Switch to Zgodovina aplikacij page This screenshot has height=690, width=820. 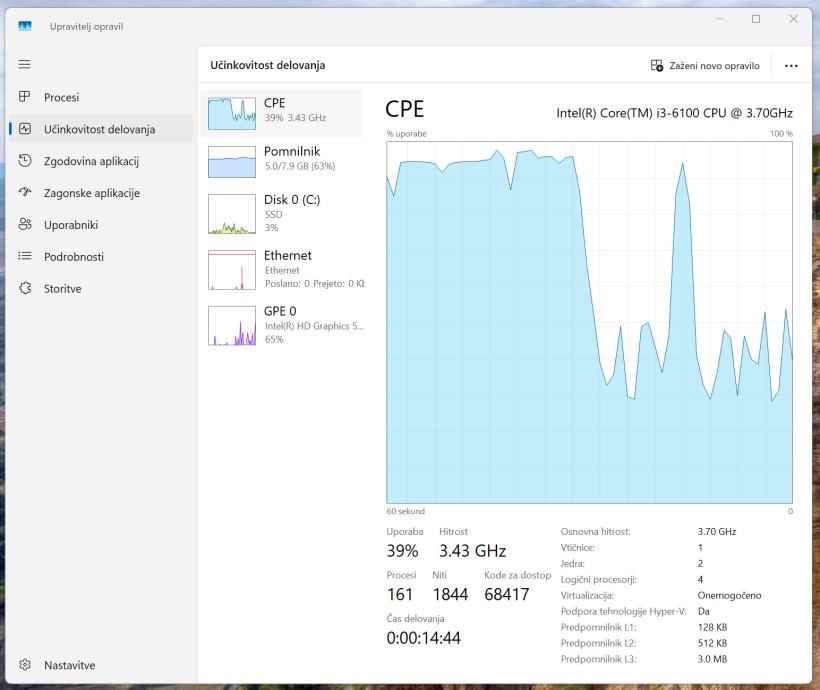coord(101,161)
